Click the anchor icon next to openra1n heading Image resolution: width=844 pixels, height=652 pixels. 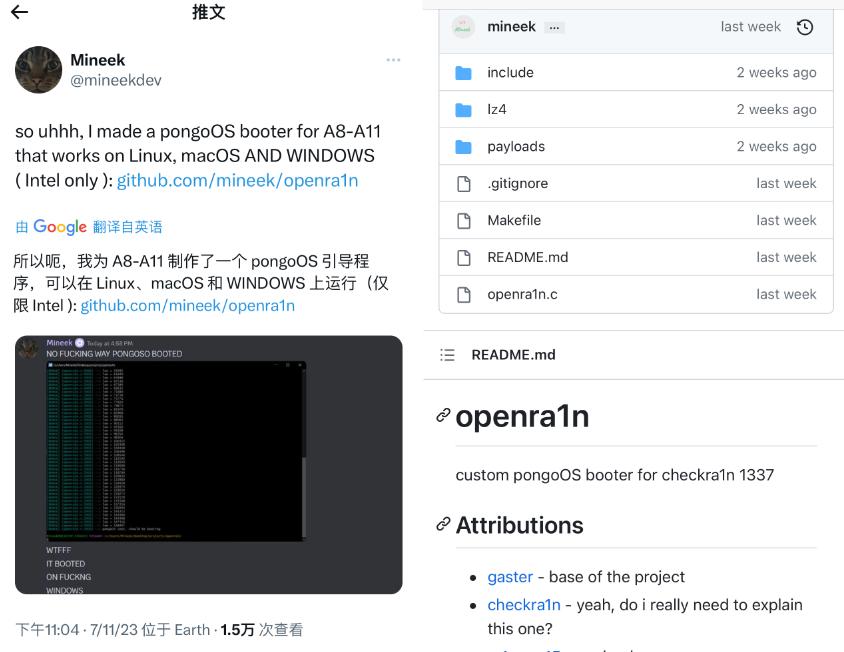pyautogui.click(x=441, y=417)
